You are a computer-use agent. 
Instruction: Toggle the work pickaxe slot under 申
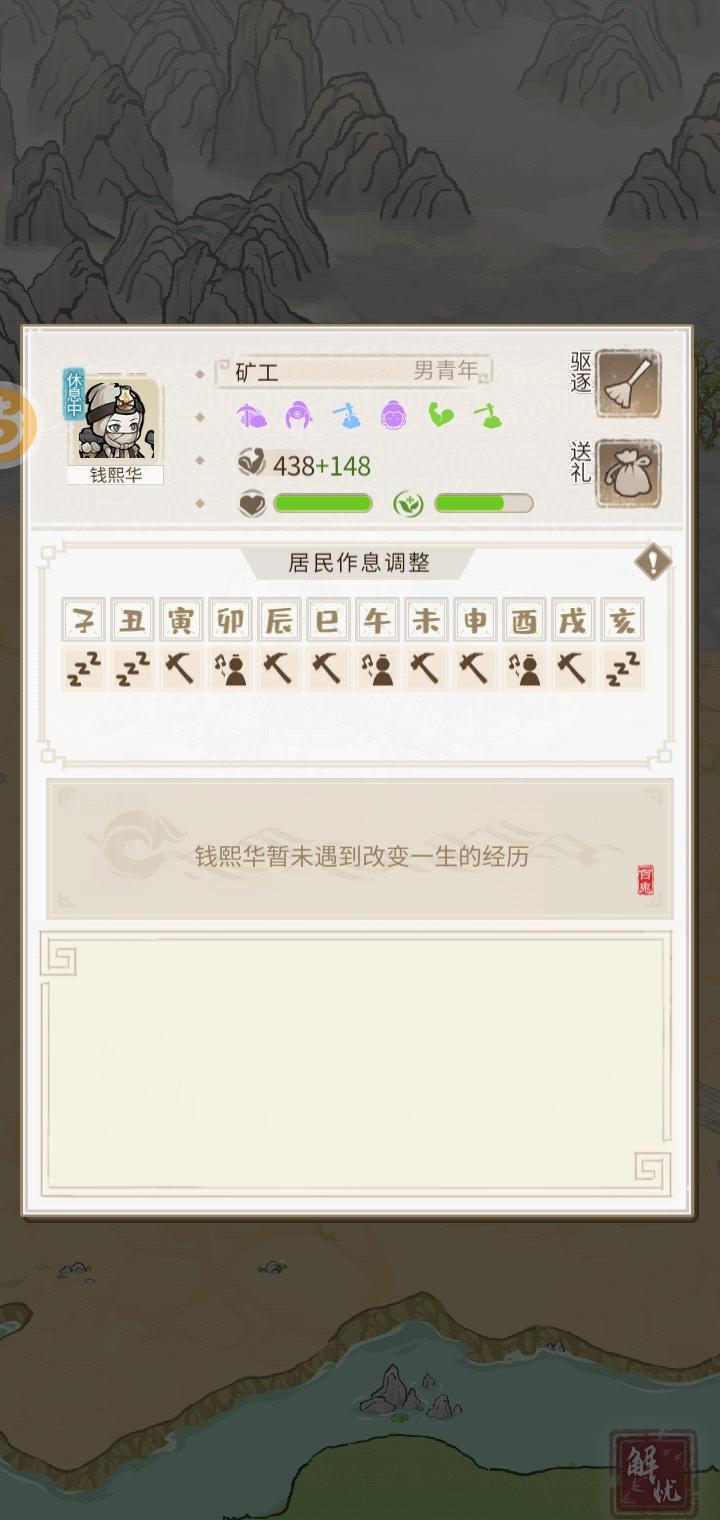point(475,669)
